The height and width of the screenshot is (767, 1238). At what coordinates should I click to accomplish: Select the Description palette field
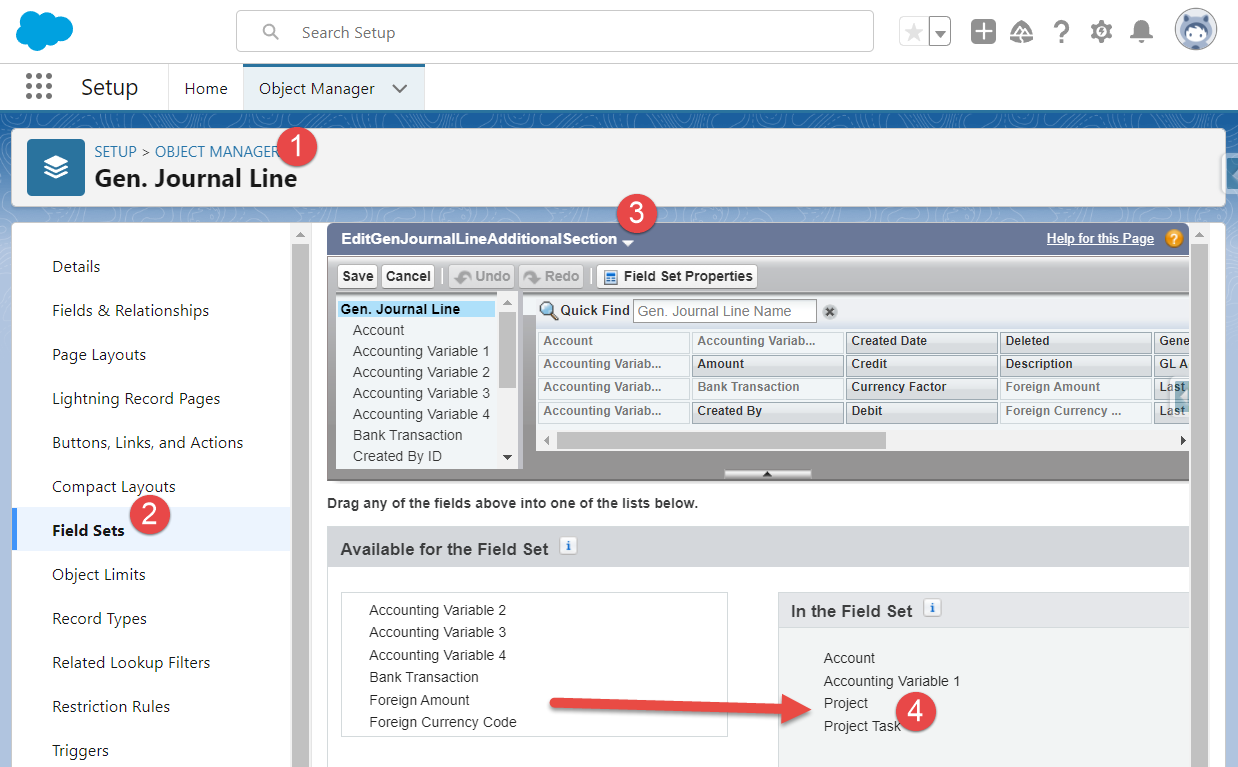(1076, 364)
